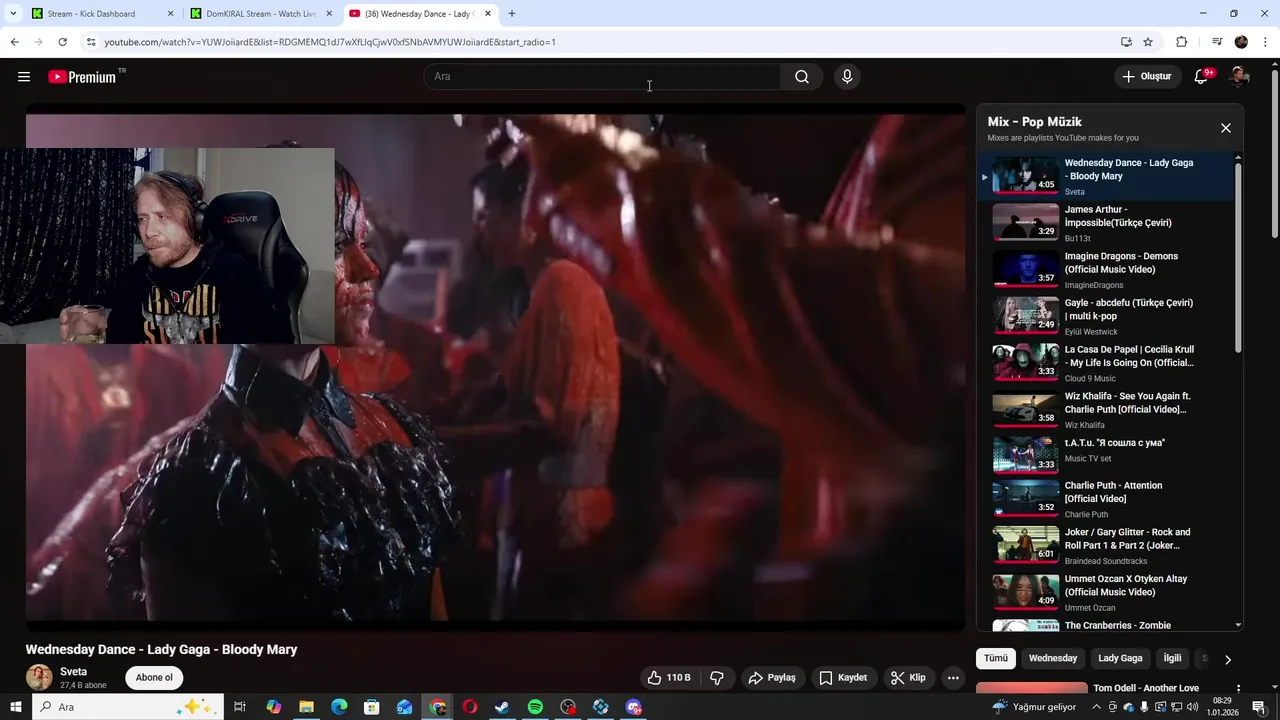1280x720 pixels.
Task: Open Chrome extensions puzzle icon
Action: pos(1182,42)
